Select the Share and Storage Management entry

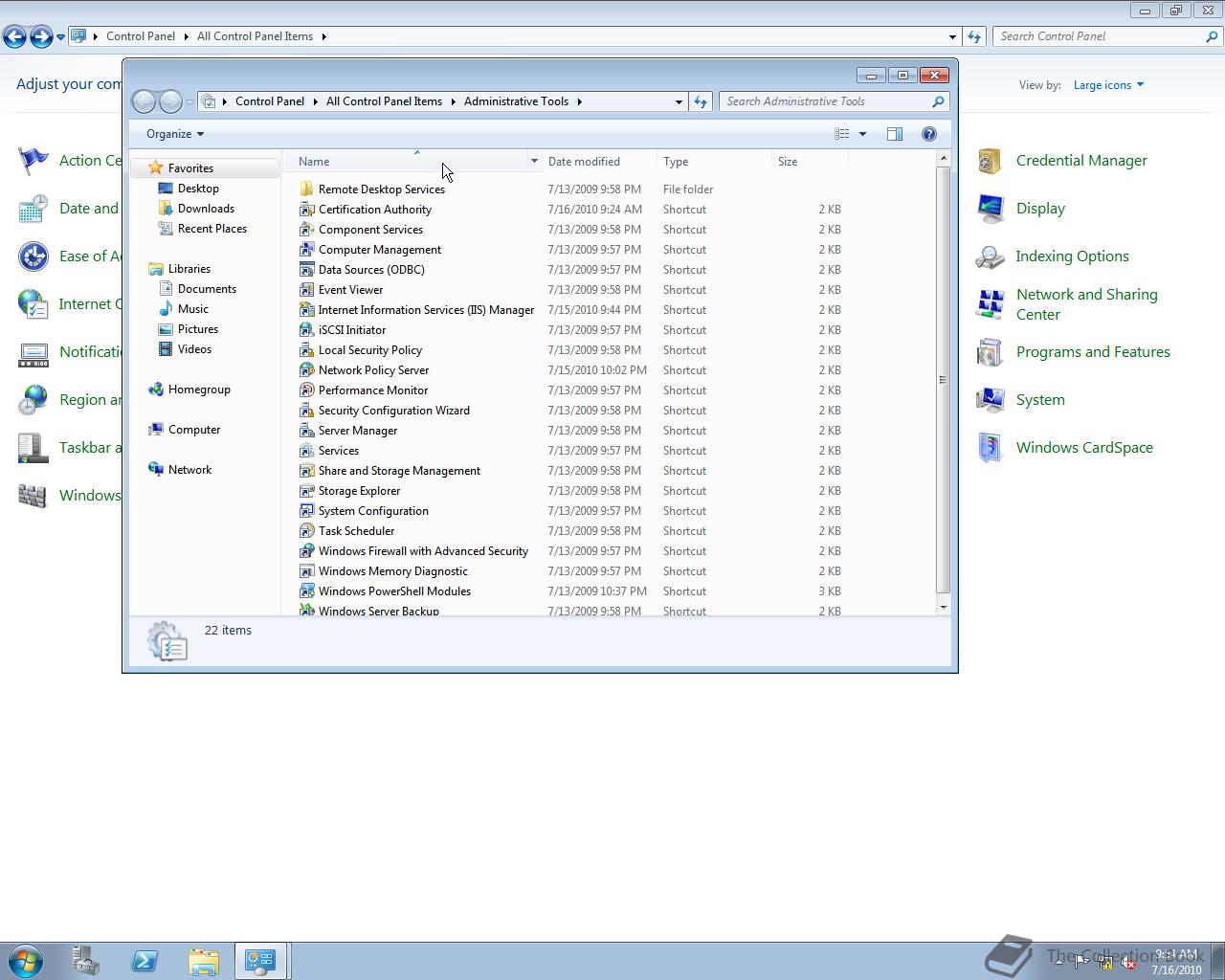click(x=399, y=471)
